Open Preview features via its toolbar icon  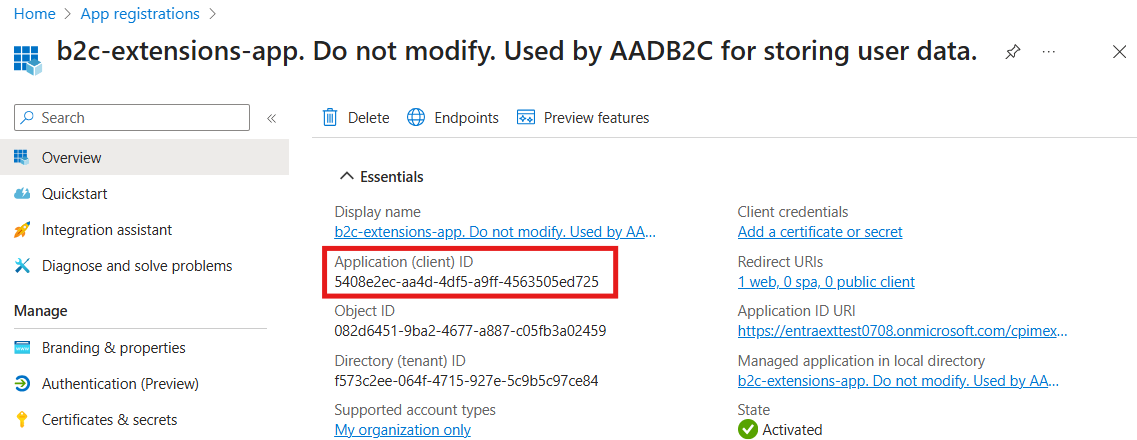(x=526, y=117)
